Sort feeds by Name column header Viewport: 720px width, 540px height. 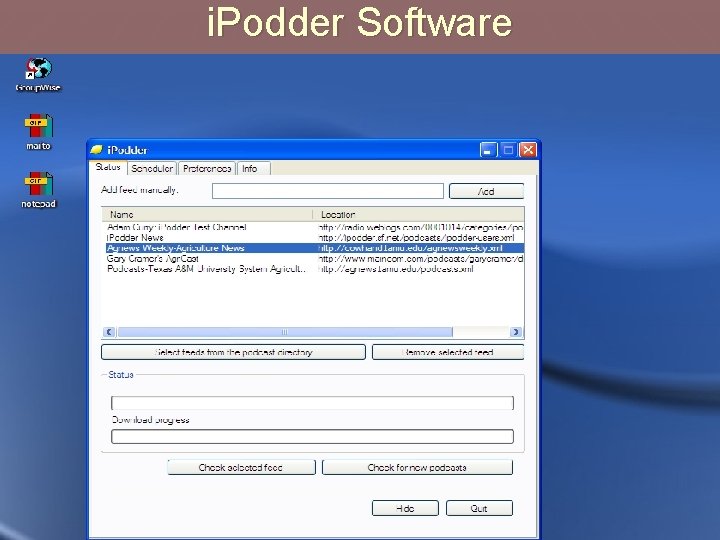[x=208, y=214]
